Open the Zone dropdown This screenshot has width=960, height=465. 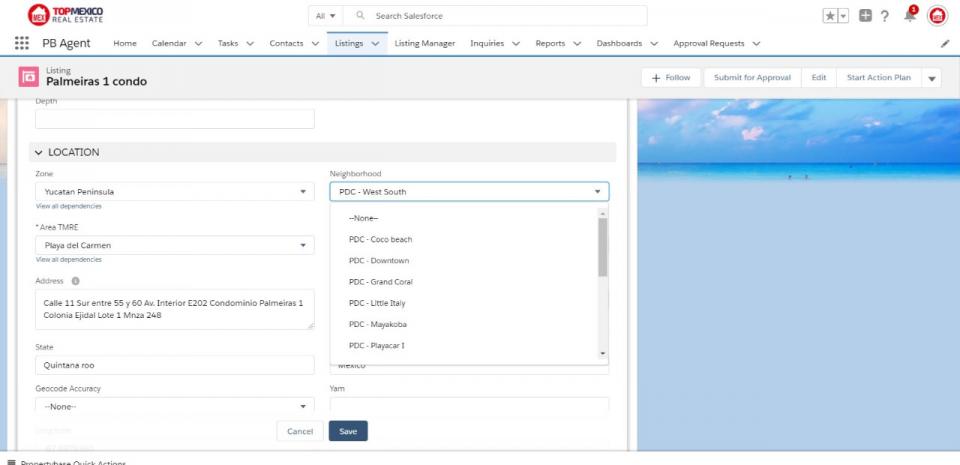coord(174,192)
